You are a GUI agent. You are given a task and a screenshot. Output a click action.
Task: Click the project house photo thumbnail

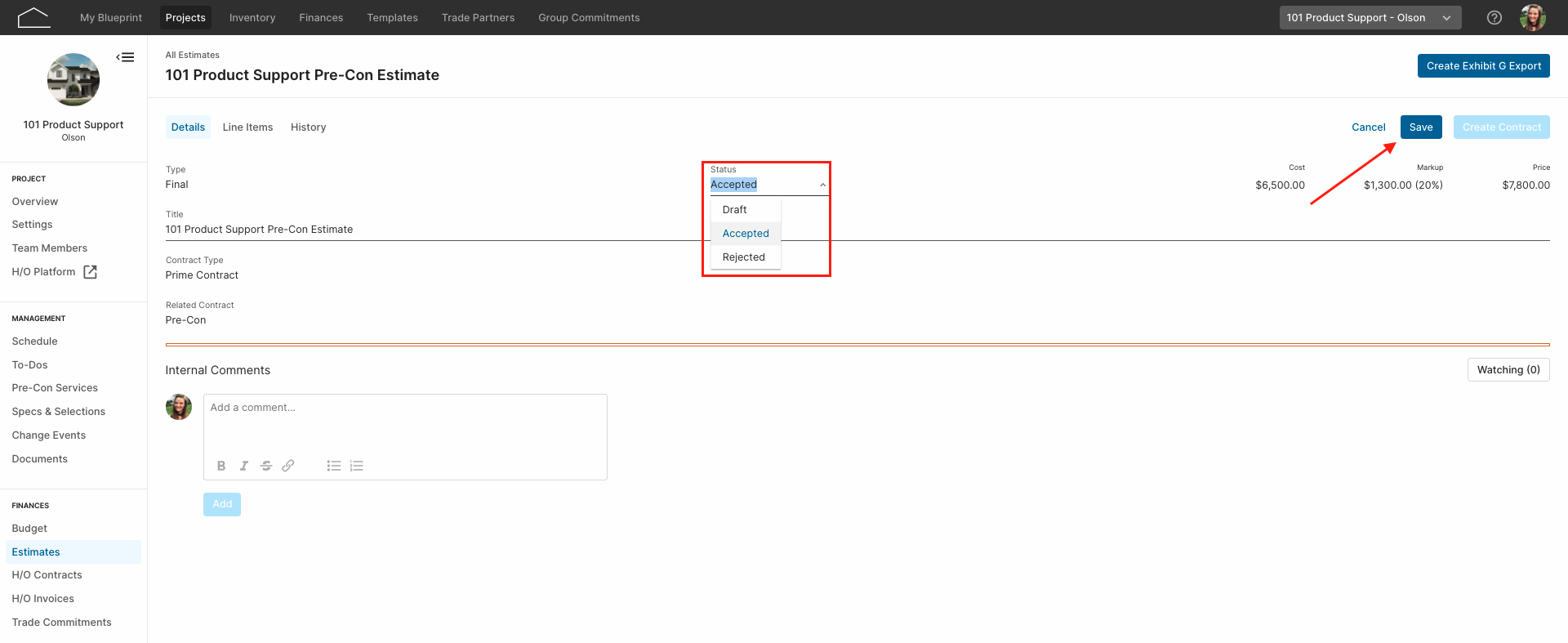coord(73,79)
